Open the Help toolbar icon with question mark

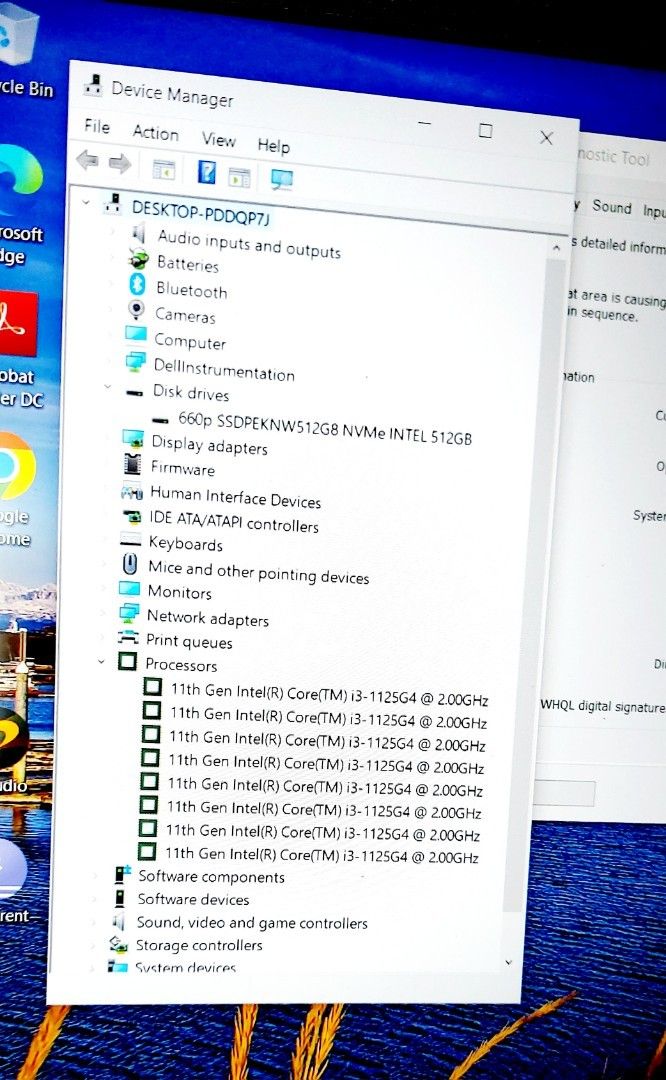coord(206,173)
